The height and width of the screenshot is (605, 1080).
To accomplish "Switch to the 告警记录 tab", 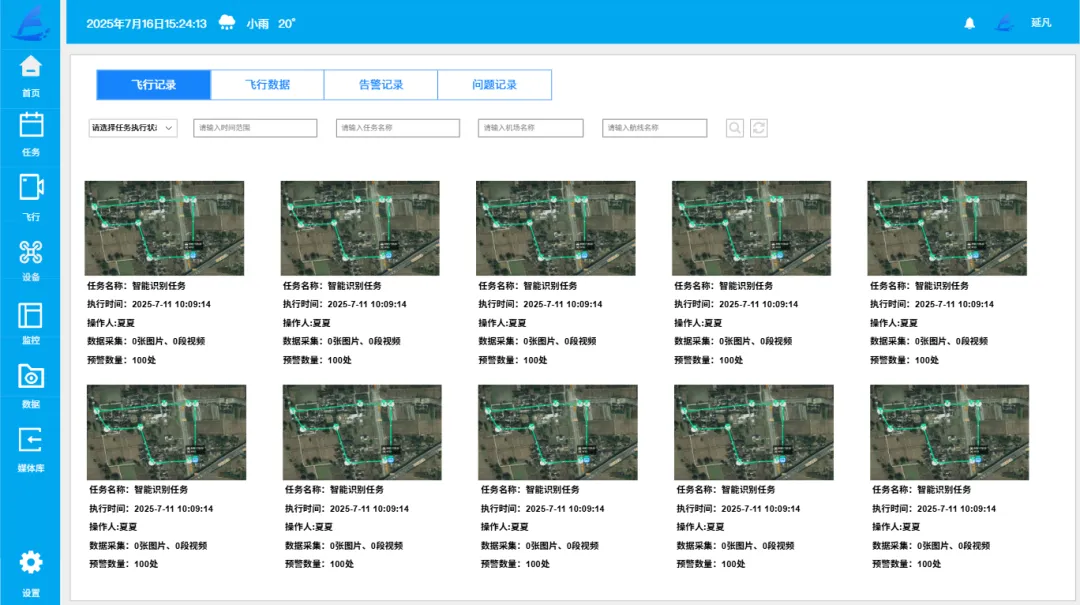I will 381,85.
